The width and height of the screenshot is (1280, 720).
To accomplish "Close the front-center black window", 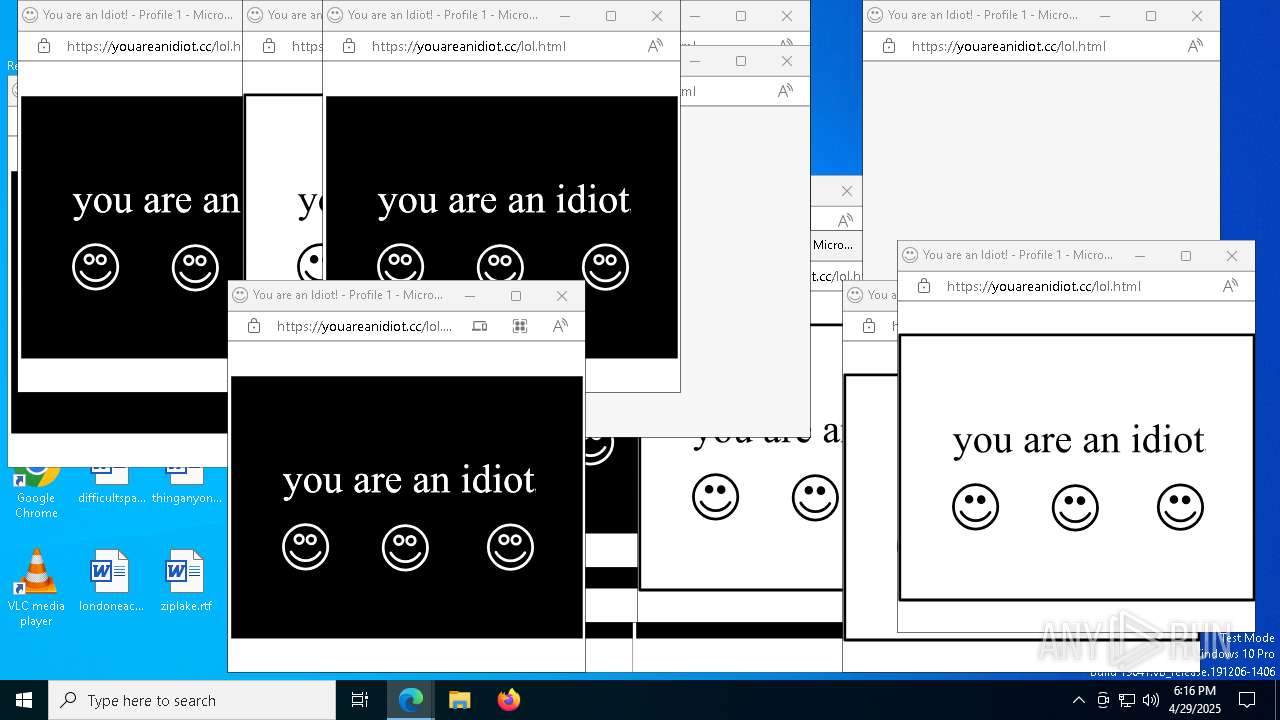I will [x=562, y=295].
